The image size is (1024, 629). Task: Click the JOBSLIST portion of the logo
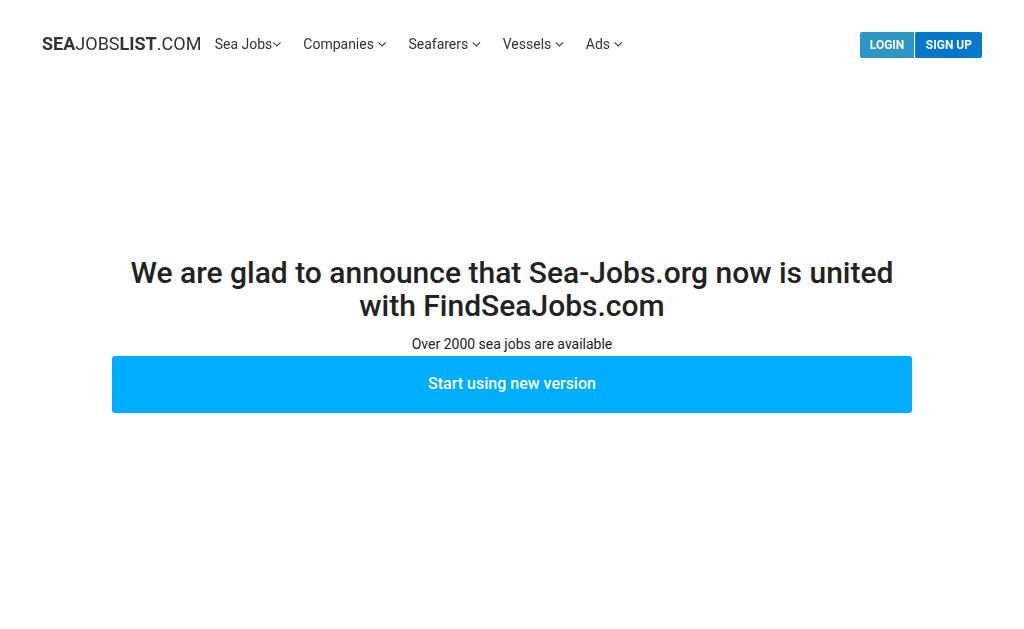point(116,44)
